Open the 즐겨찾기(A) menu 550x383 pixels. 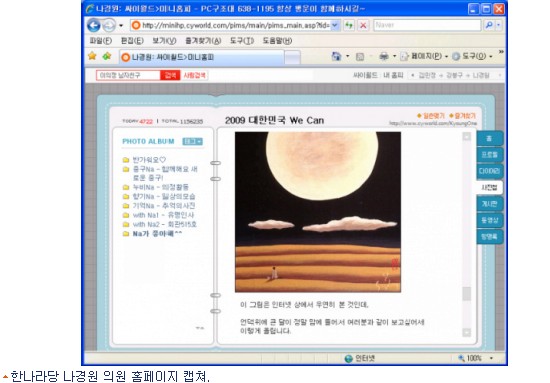pyautogui.click(x=203, y=41)
